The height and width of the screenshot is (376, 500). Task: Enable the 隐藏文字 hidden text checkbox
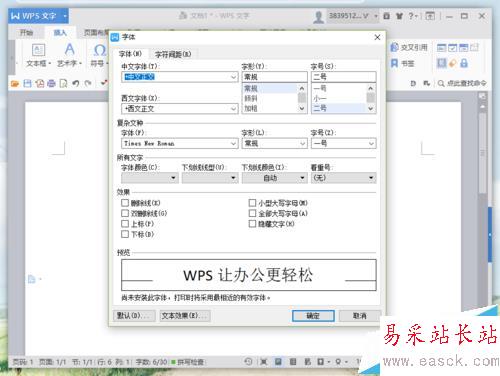(252, 224)
